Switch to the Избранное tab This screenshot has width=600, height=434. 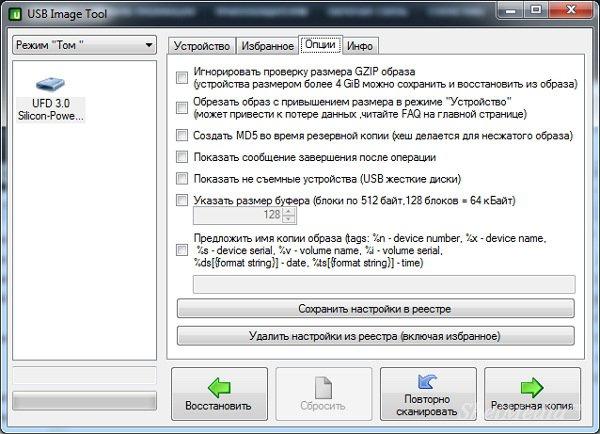(267, 46)
